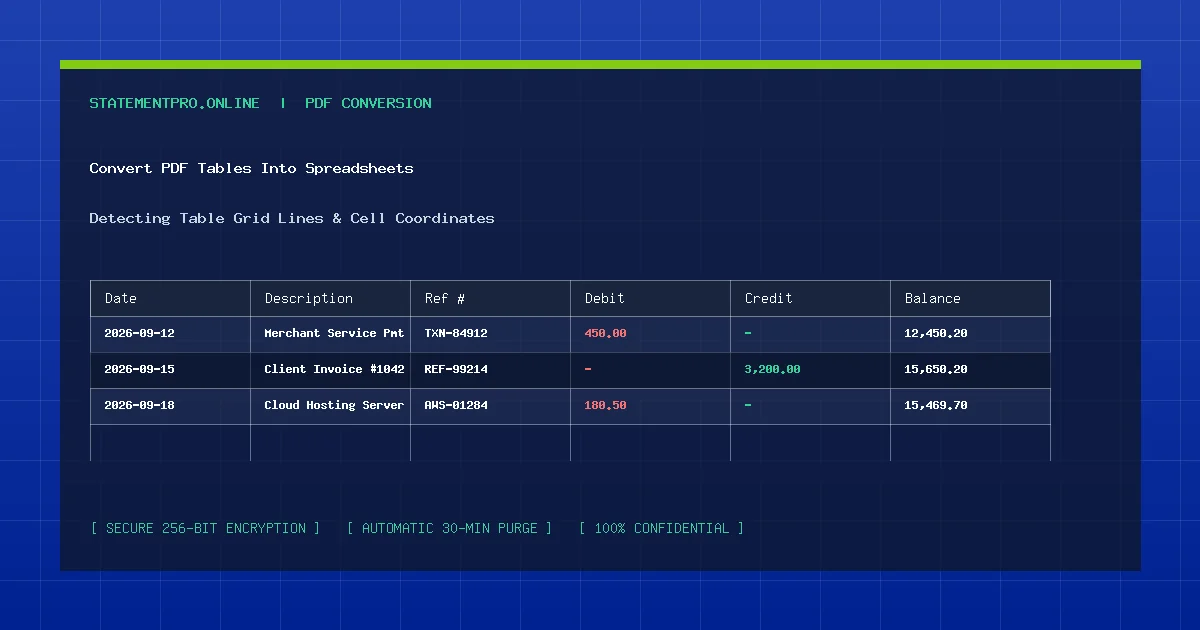The height and width of the screenshot is (630, 1200).
Task: Select the Client Invoice #1042 description cell
Action: coord(330,370)
